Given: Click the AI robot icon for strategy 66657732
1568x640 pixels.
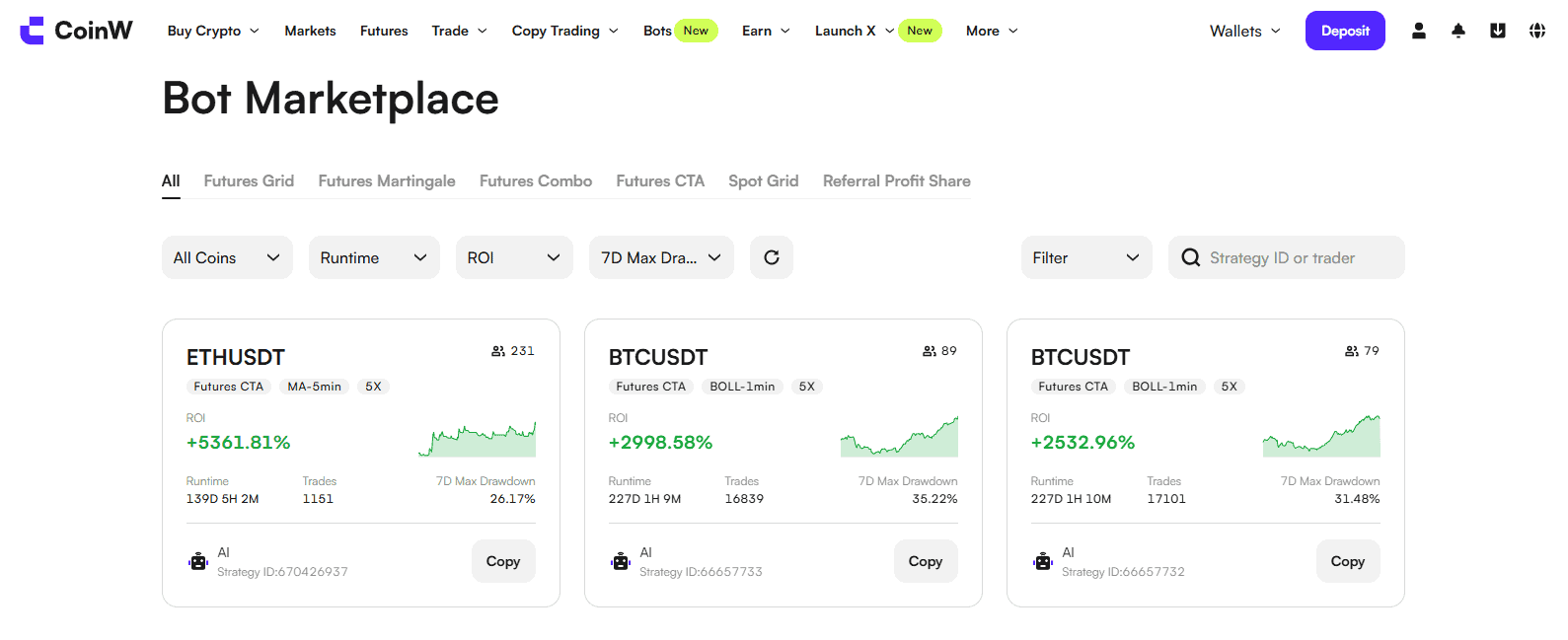Looking at the screenshot, I should (1043, 561).
